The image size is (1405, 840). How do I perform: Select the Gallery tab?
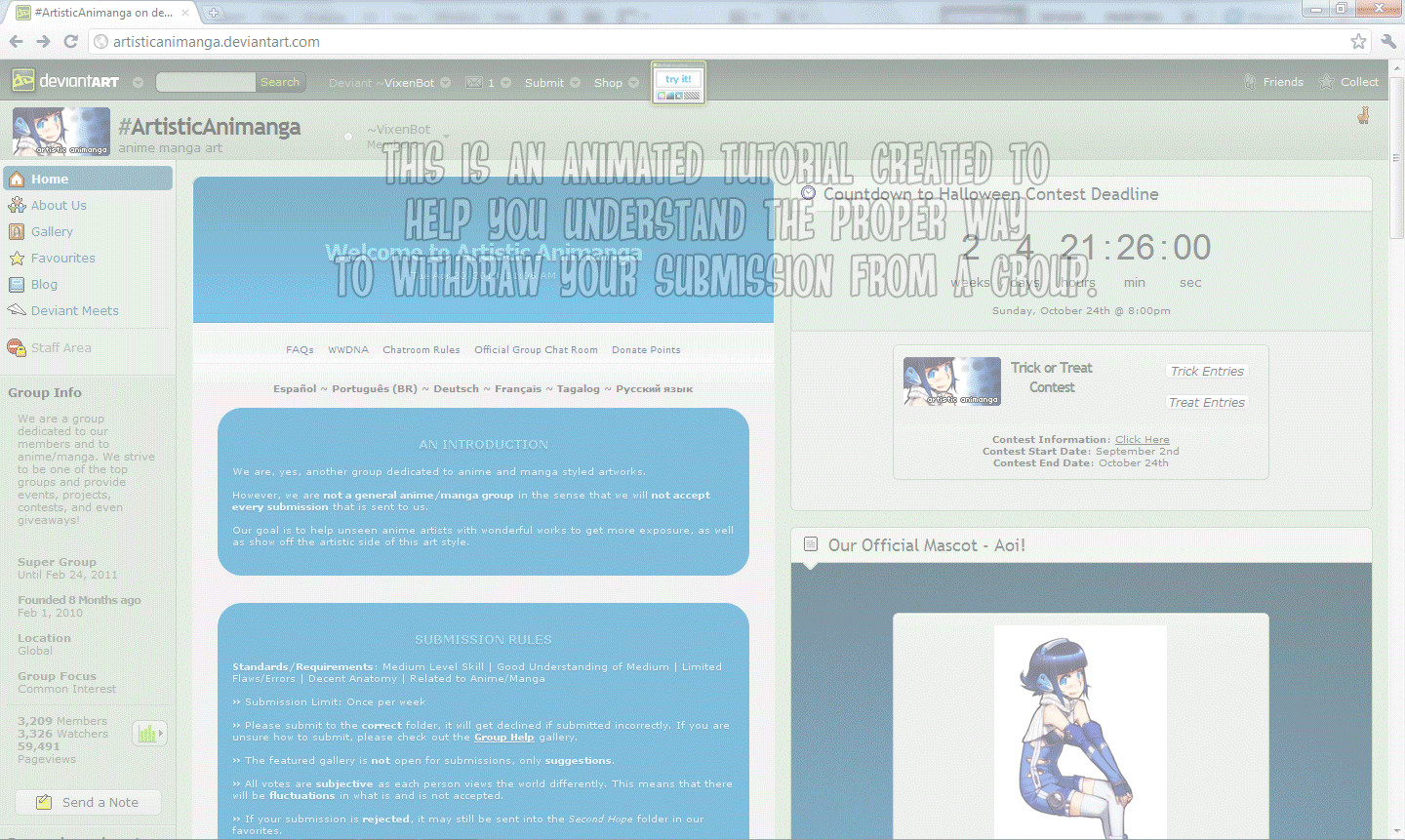point(52,231)
